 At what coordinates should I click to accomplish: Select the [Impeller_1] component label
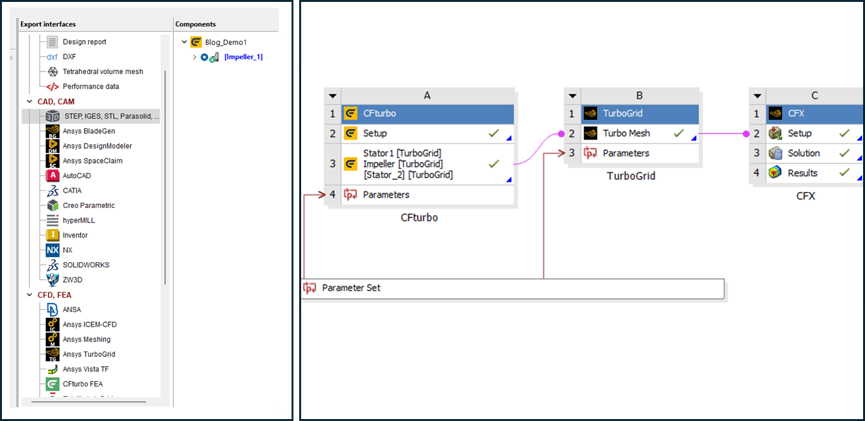click(x=244, y=57)
